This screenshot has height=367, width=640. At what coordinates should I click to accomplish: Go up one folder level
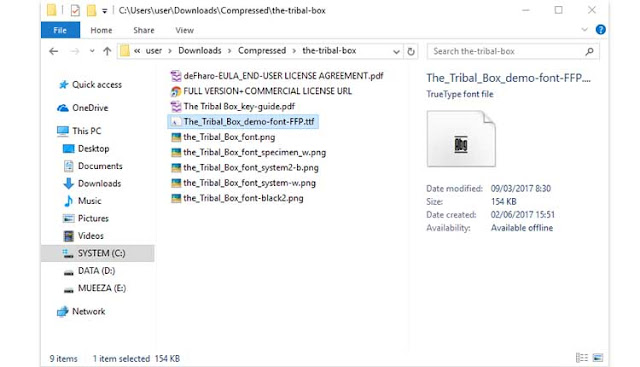click(x=107, y=51)
